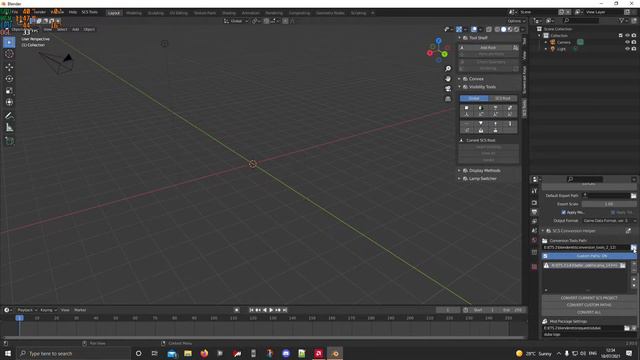This screenshot has height=360, width=640.
Task: Toggle the Apply Mo... checkbox
Action: (564, 212)
